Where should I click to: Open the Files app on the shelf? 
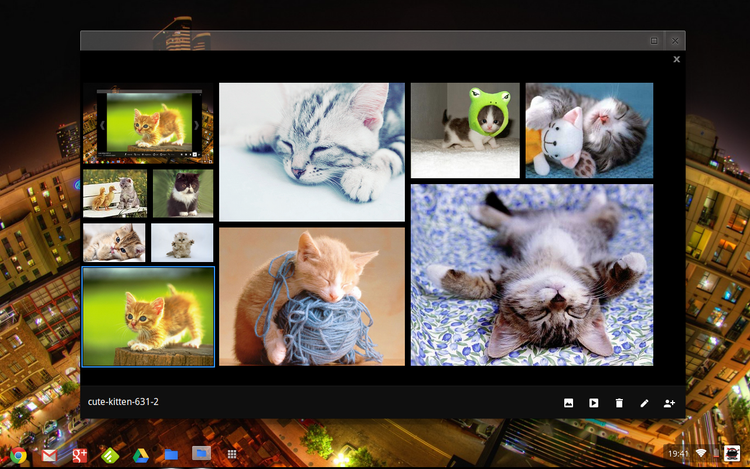click(171, 455)
